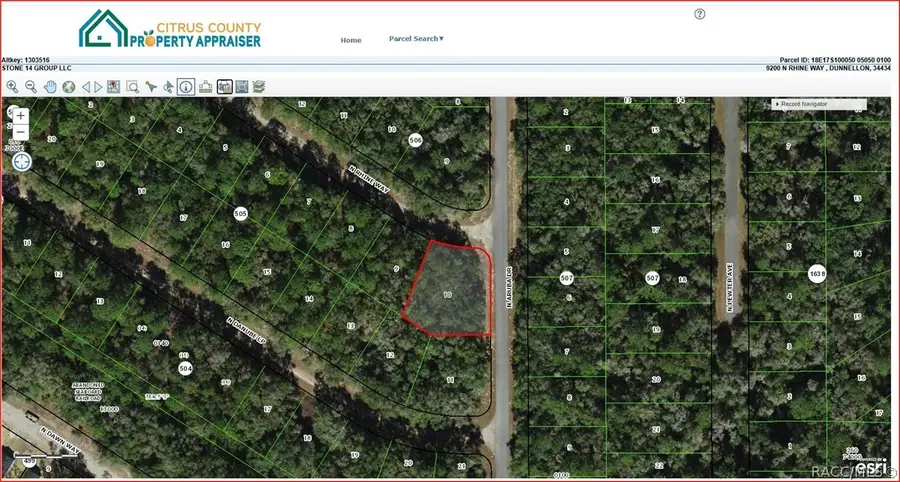Click the locate crosshair circle button
The image size is (900, 482).
[22, 161]
